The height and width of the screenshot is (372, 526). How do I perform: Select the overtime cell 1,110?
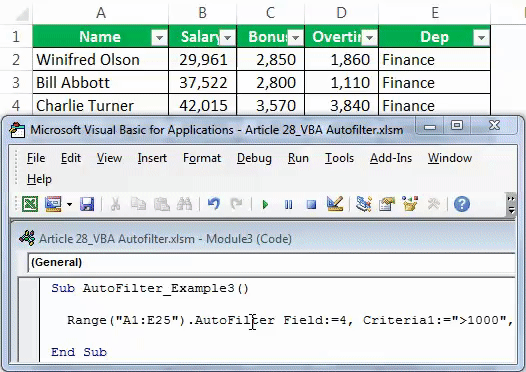click(x=342, y=83)
